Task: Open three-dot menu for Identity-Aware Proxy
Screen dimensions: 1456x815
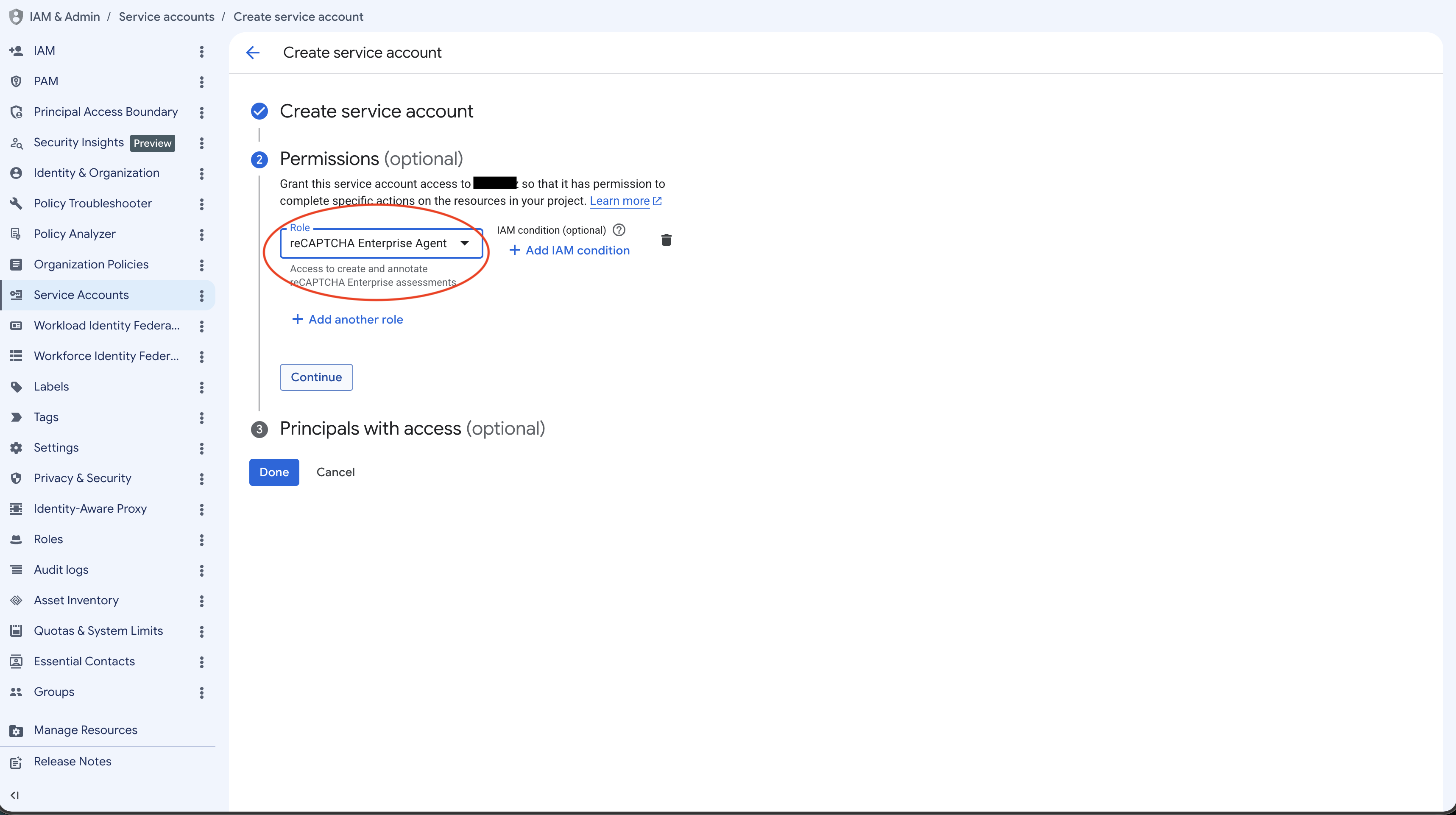Action: pos(202,509)
